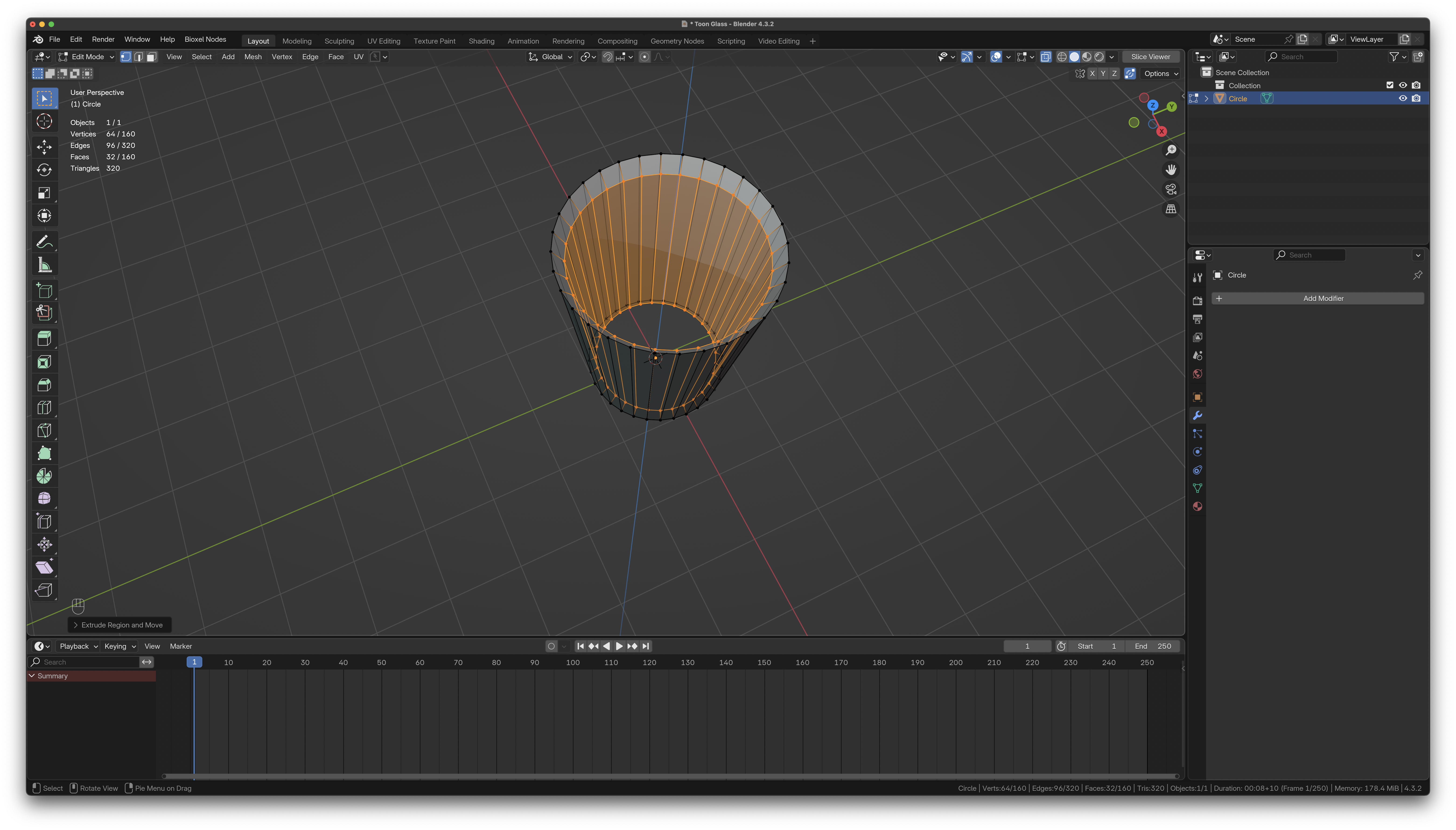Open the Keying dropdown

(120, 646)
